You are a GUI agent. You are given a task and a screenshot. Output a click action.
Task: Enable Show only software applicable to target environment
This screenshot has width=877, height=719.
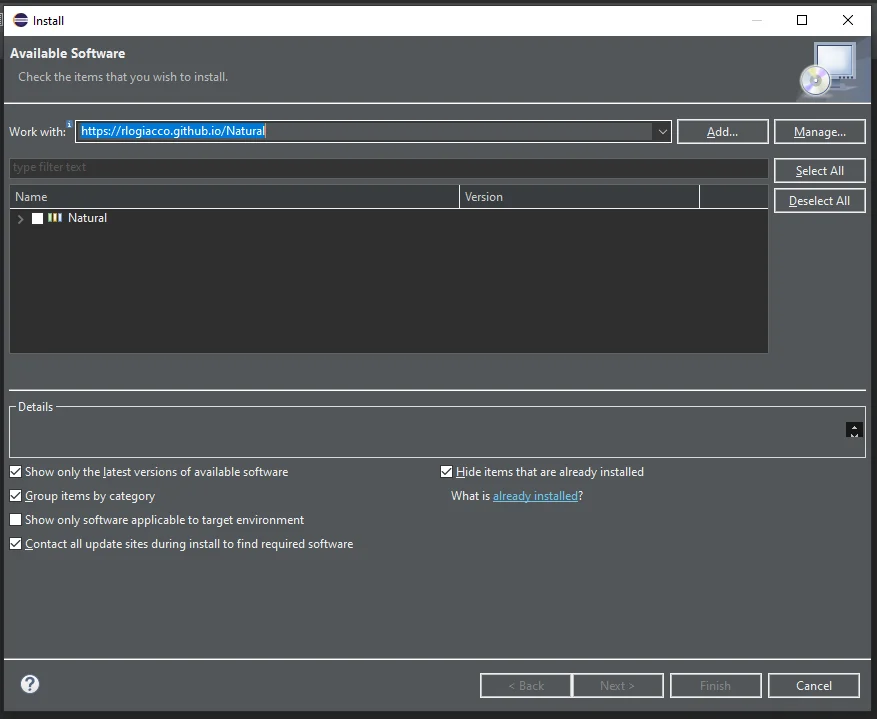(x=15, y=519)
